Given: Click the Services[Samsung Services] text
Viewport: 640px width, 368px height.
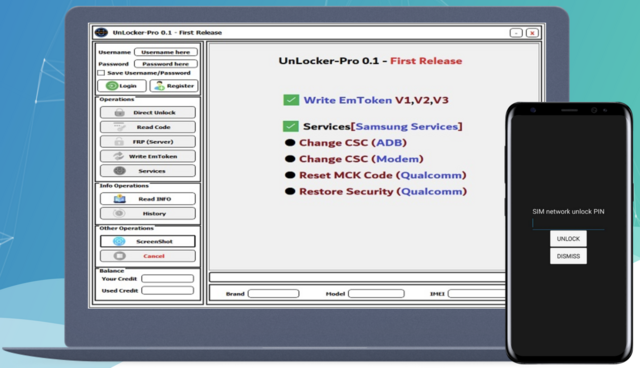Looking at the screenshot, I should pos(382,126).
